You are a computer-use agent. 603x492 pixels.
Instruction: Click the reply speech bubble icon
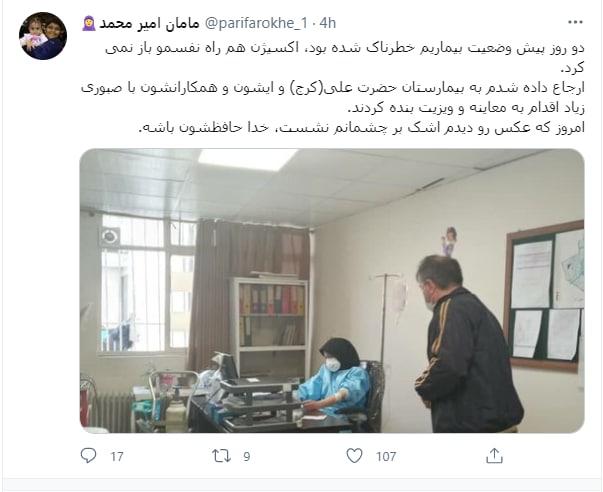click(88, 455)
